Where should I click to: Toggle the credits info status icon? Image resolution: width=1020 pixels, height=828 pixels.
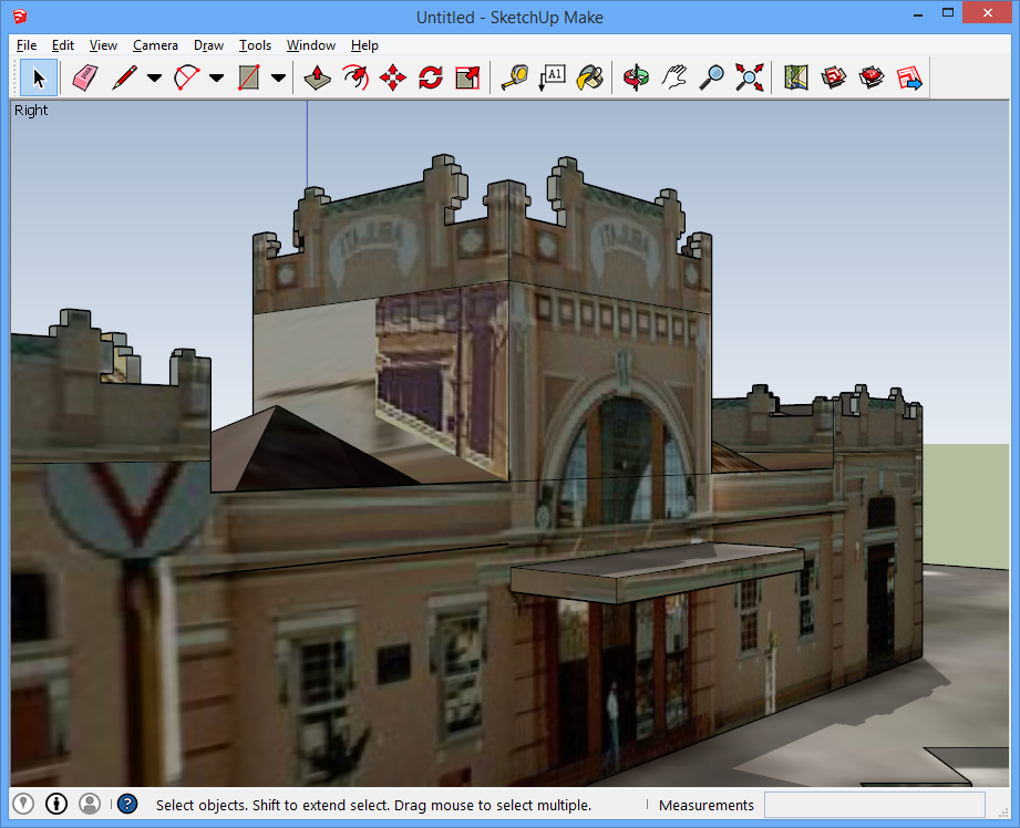57,803
